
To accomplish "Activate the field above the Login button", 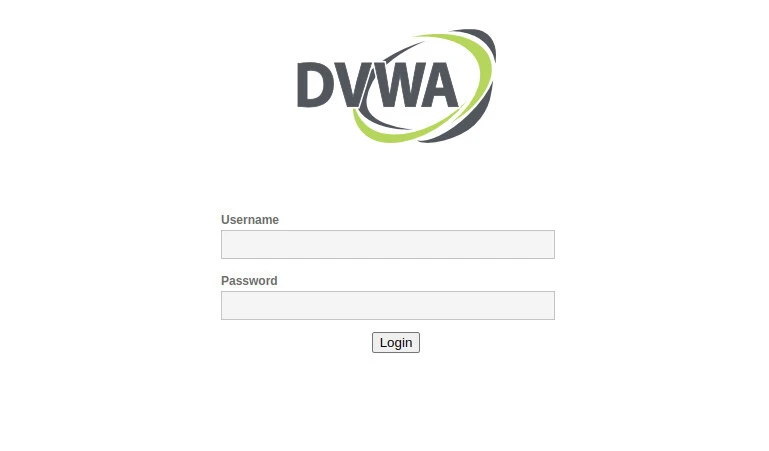I will (388, 305).
